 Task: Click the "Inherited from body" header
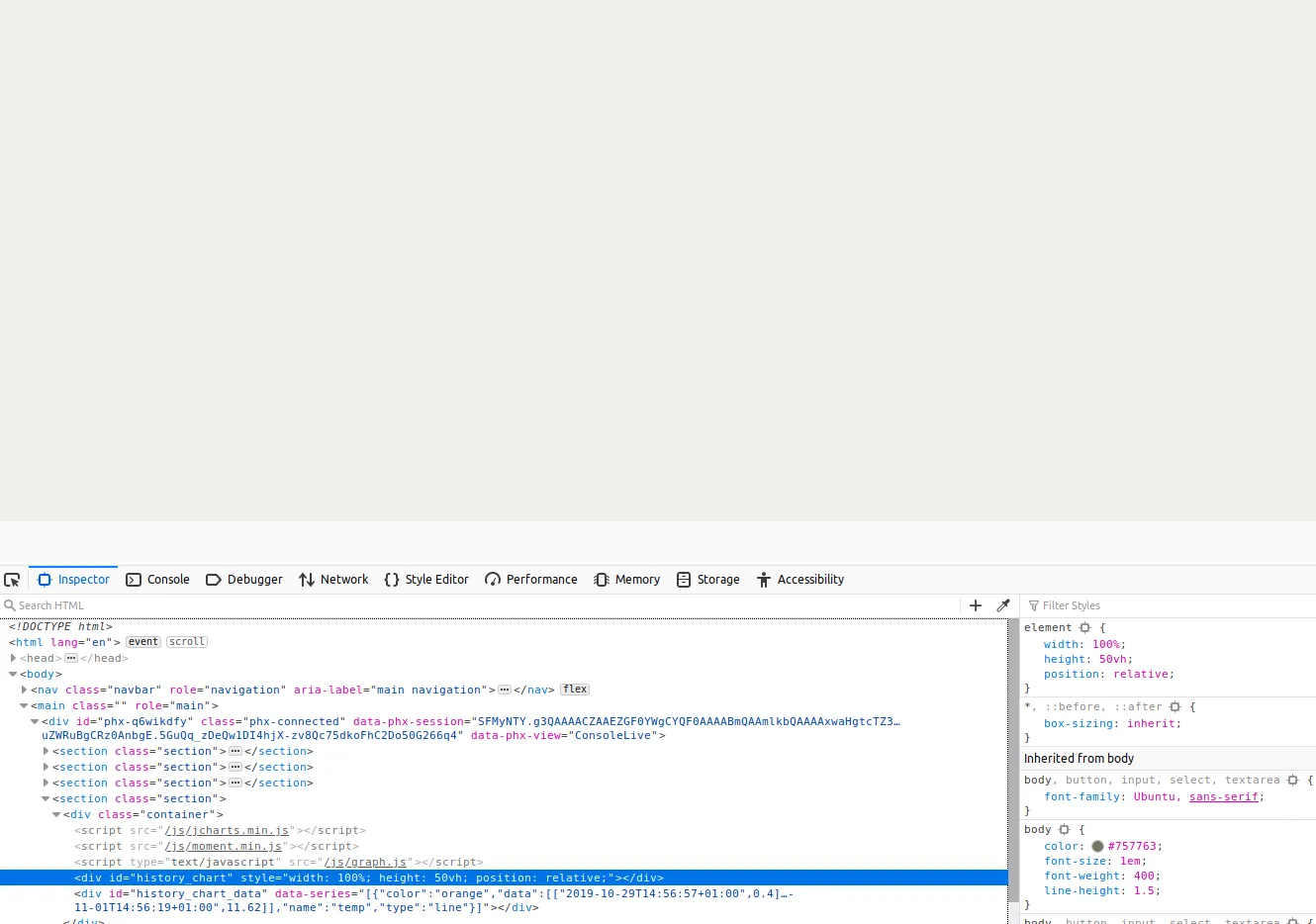pos(1168,759)
